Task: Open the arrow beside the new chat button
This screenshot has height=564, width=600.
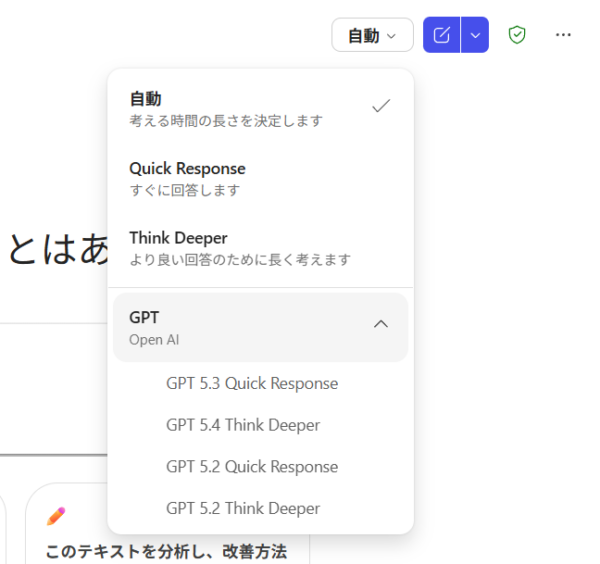Action: [475, 35]
